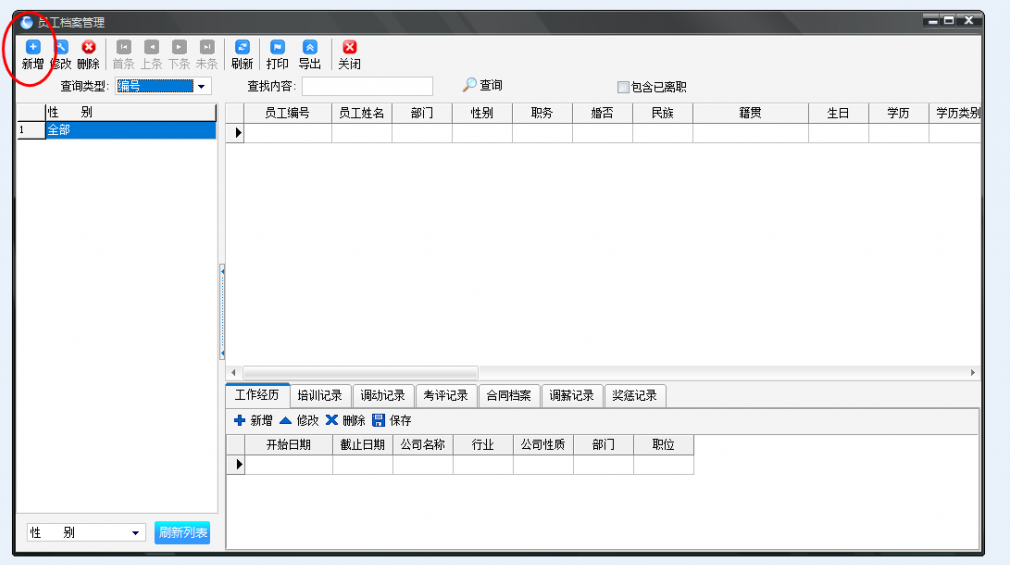
Task: Export data with the 导出 icon
Action: tap(310, 47)
